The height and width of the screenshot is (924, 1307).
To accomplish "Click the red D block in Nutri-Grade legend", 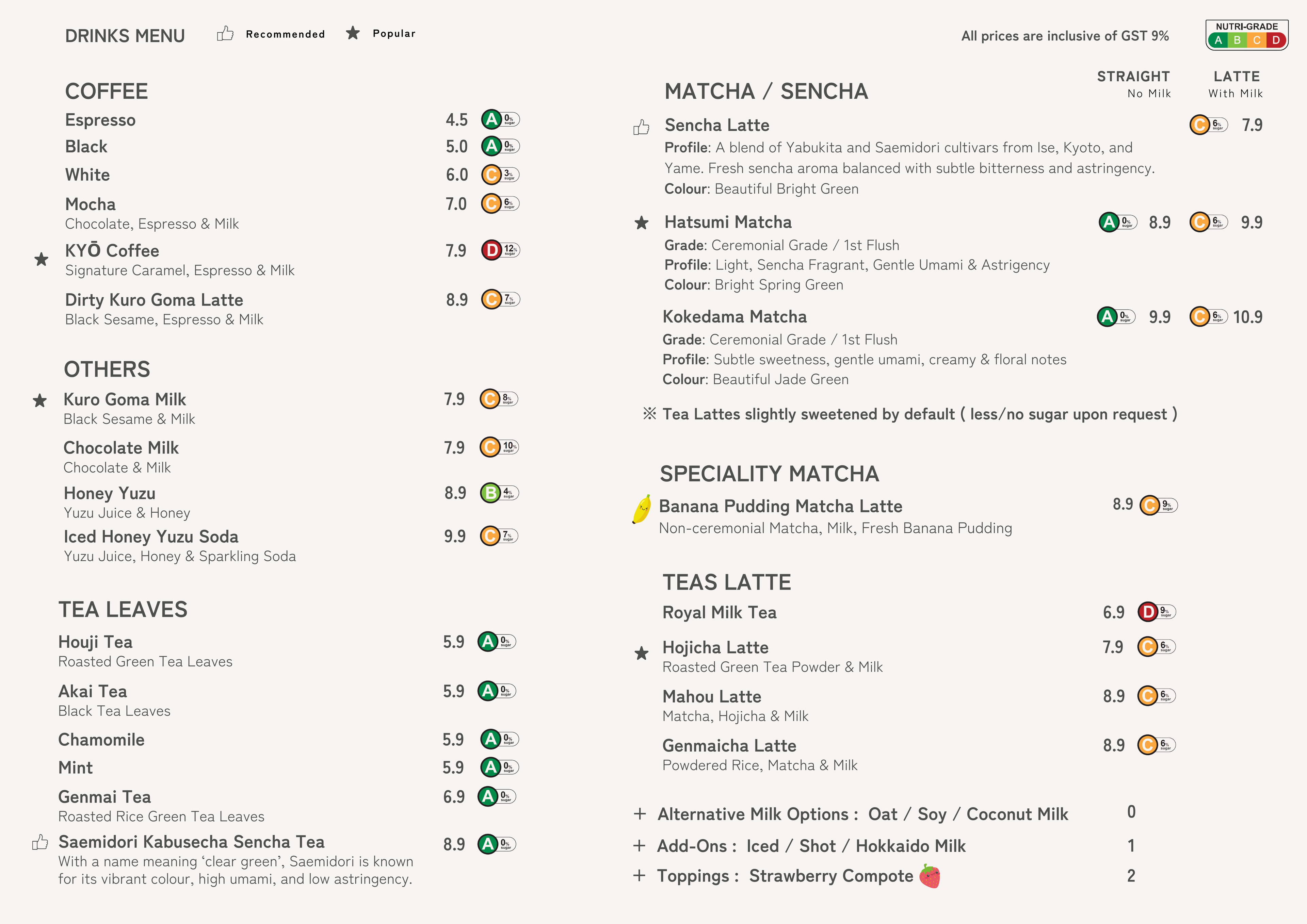I will point(1276,40).
